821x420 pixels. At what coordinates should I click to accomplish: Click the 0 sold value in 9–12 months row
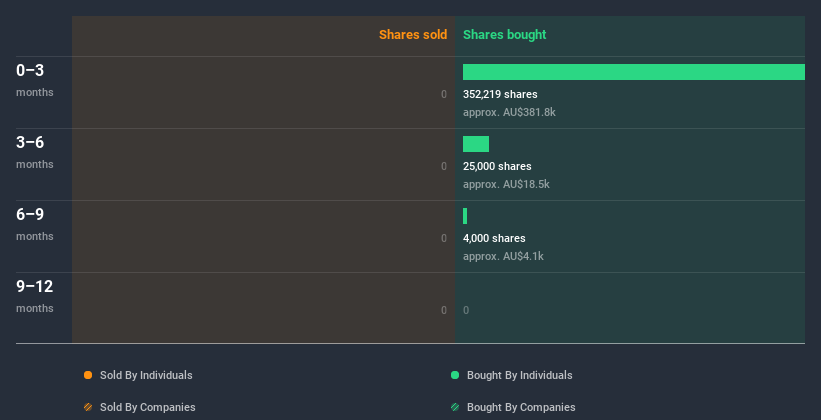[444, 310]
